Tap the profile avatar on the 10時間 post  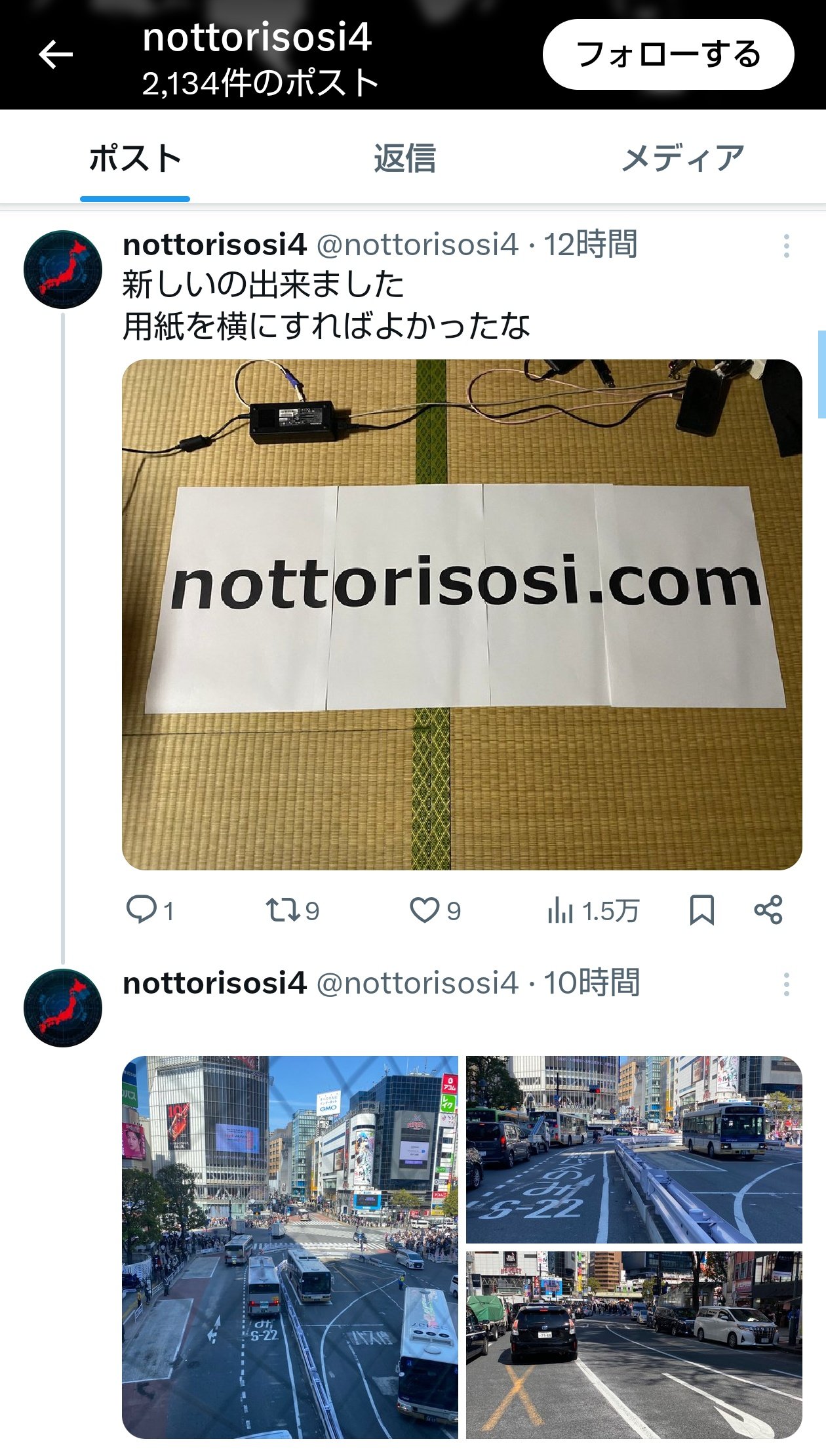63,1008
